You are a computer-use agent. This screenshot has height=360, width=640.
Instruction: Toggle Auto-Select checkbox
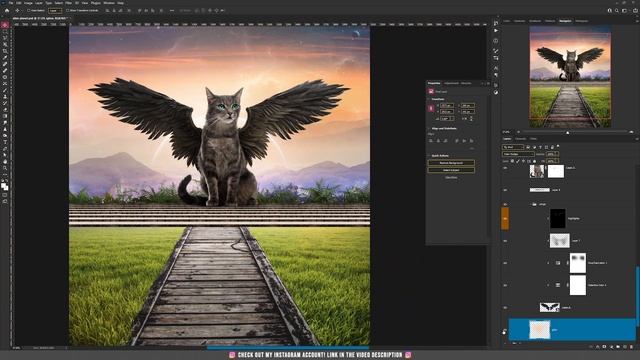click(x=29, y=10)
